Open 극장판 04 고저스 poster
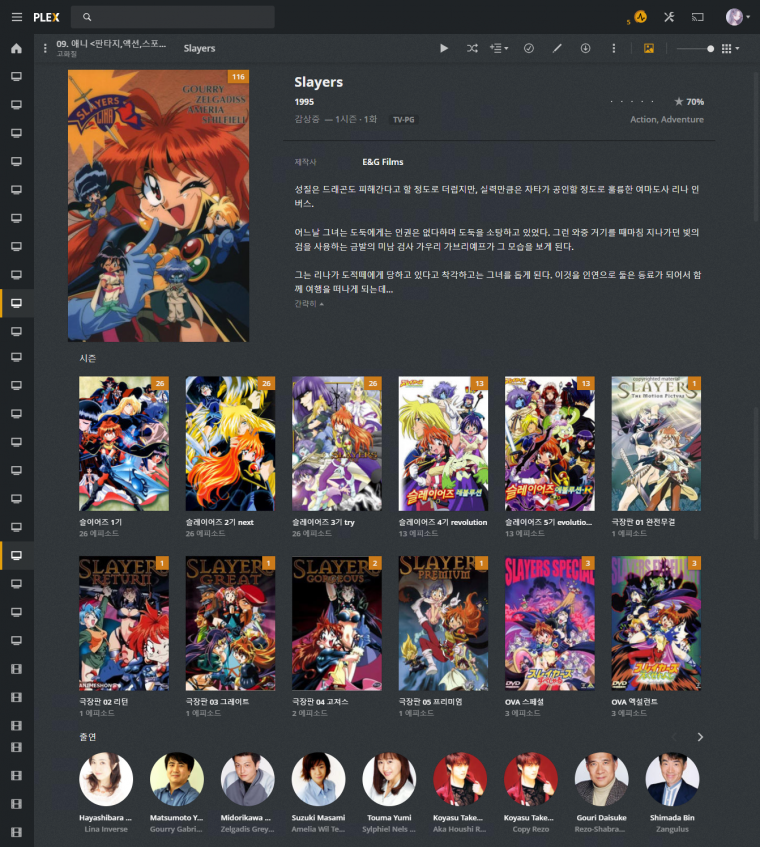 [337, 623]
